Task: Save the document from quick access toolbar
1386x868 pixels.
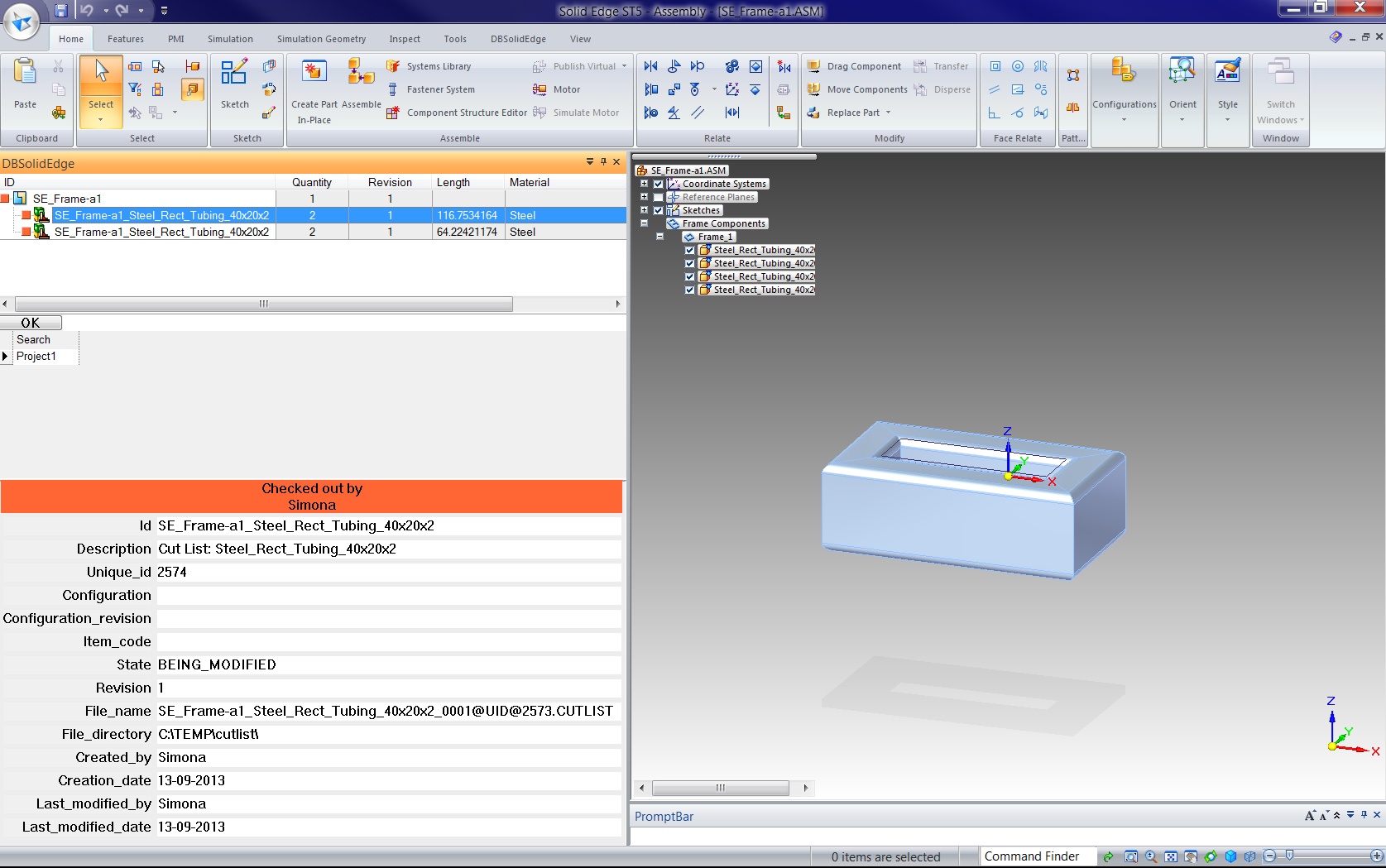Action: tap(61, 11)
